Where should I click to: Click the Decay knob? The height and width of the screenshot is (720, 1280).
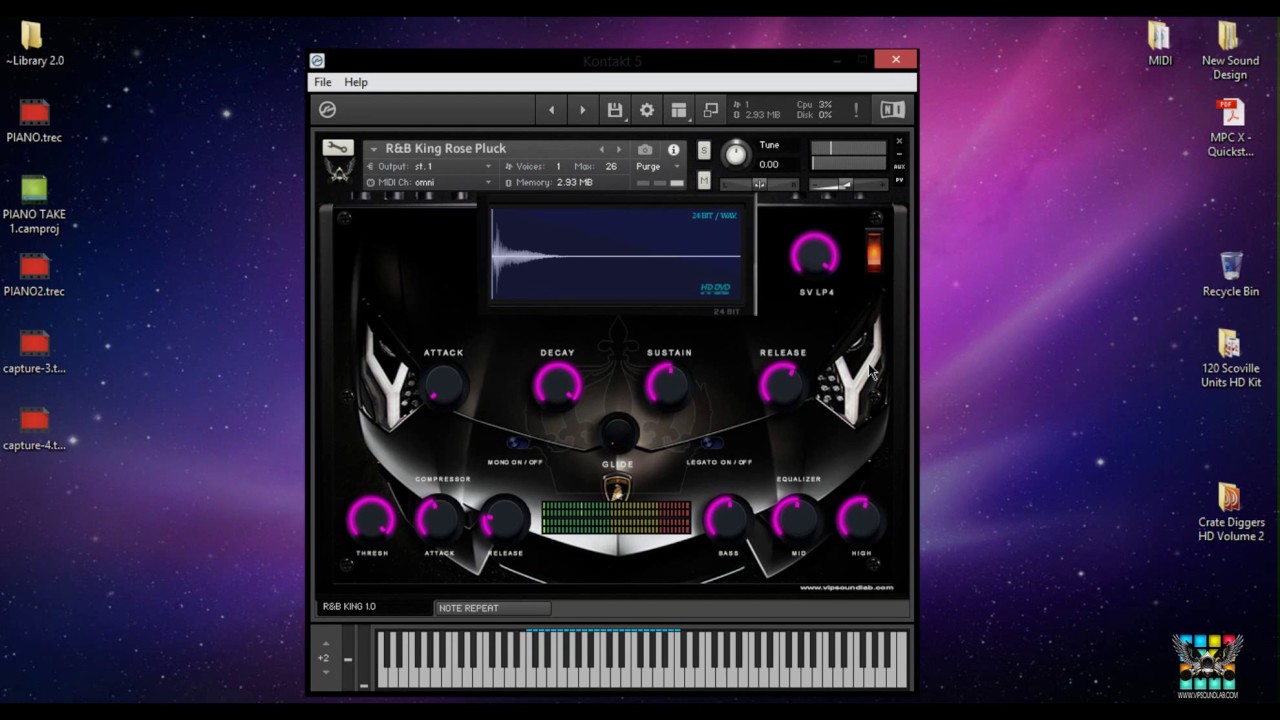pos(558,386)
